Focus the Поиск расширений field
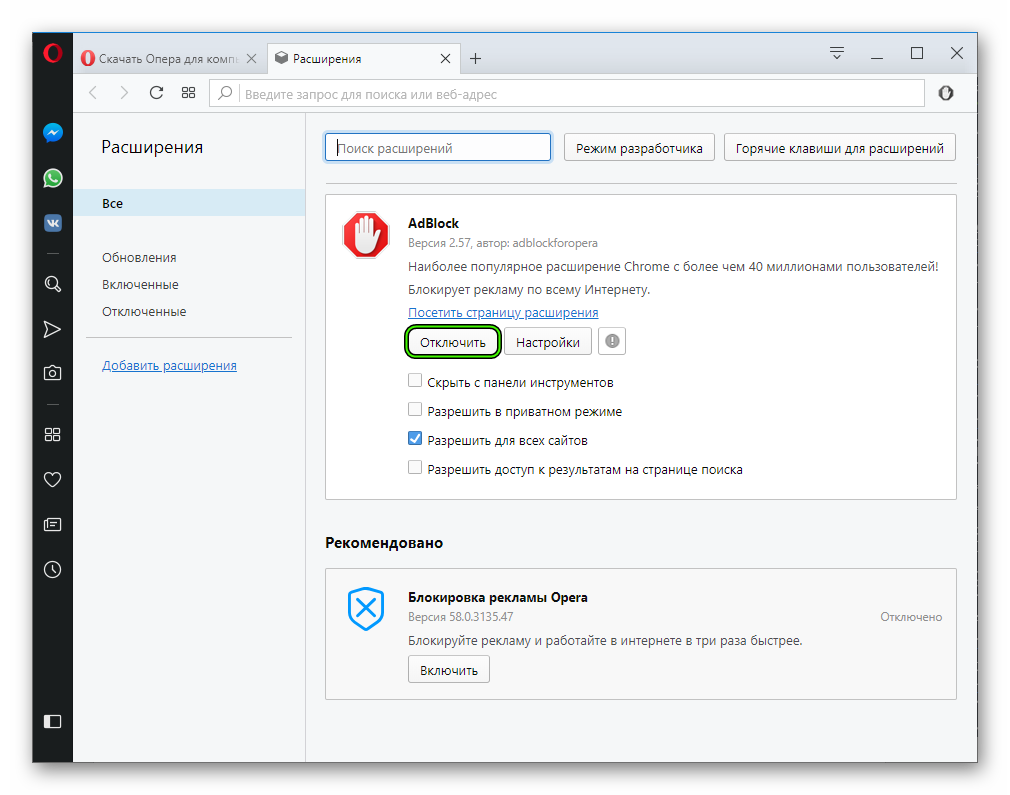This screenshot has height=795, width=1010. pos(438,148)
